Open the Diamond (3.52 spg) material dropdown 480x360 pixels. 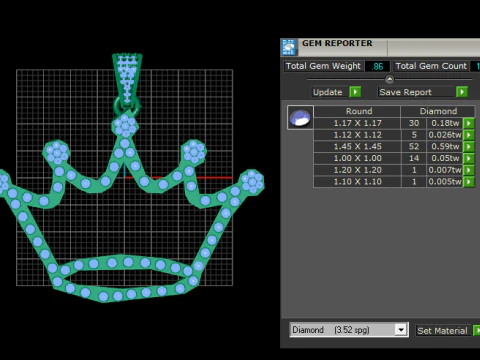click(x=401, y=330)
